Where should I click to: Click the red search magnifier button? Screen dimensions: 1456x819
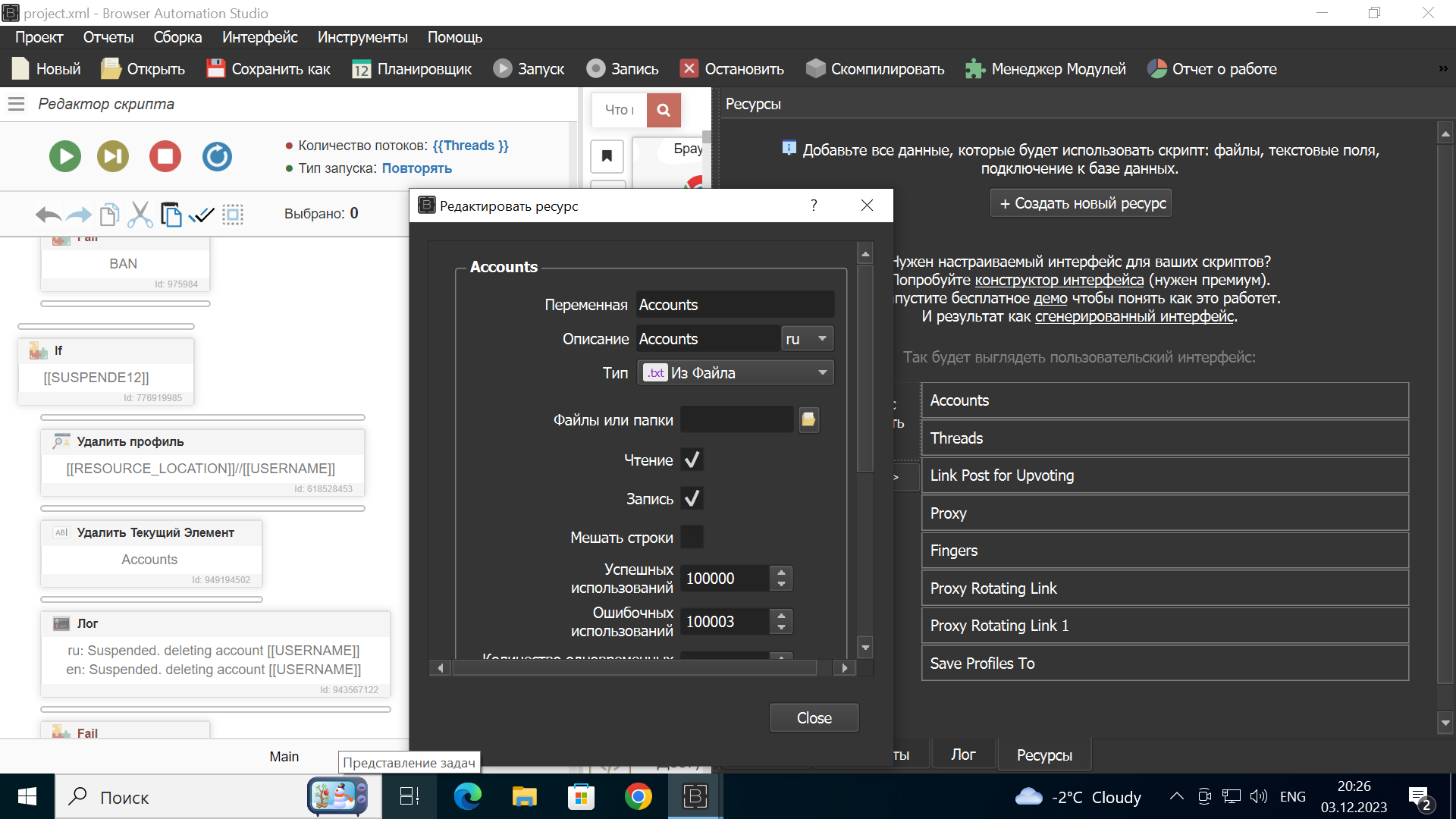tap(664, 110)
